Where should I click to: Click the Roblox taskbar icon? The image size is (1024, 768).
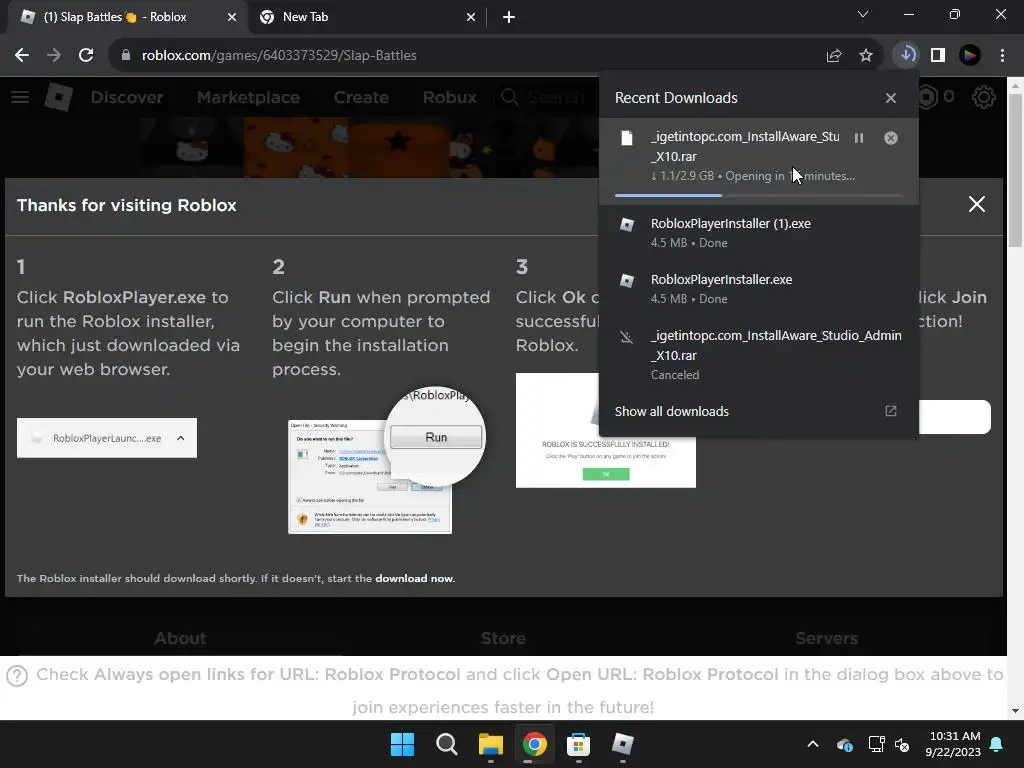622,744
